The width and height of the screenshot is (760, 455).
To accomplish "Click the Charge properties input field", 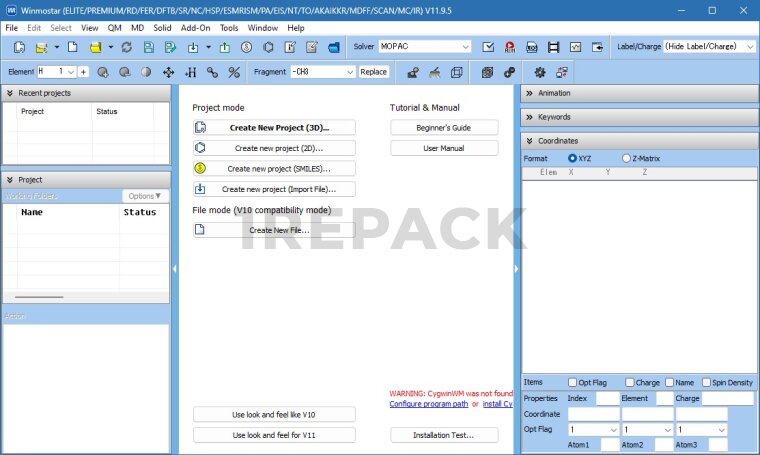I will tap(727, 398).
